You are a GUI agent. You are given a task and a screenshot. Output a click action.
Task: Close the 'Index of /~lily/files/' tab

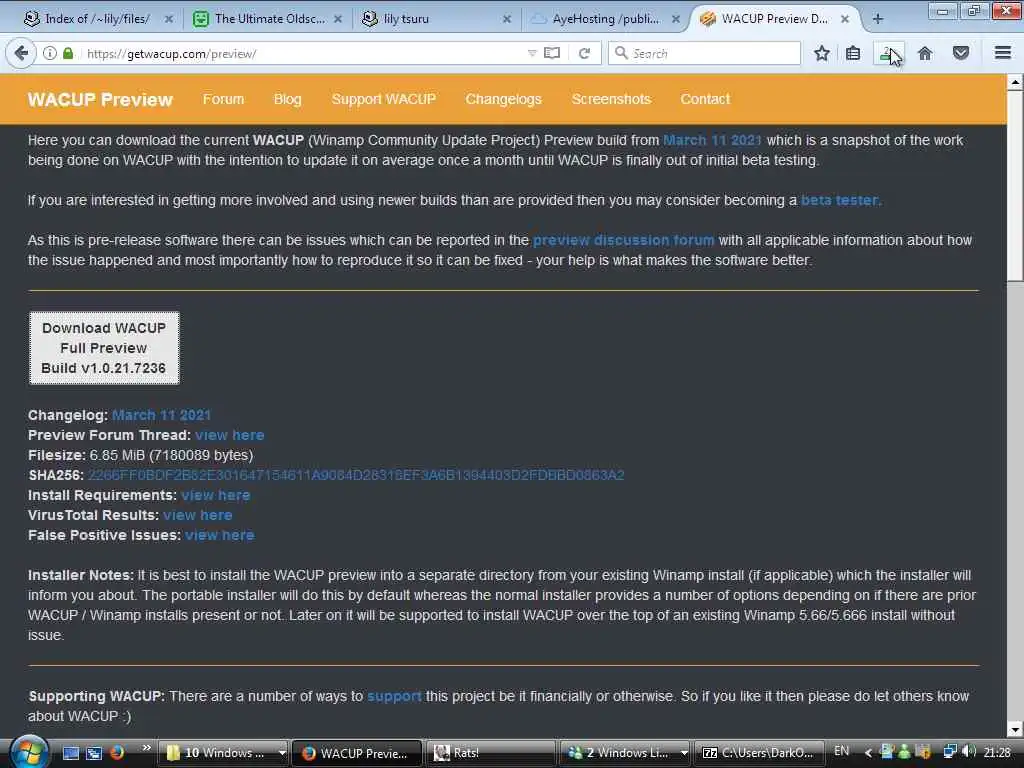[x=168, y=19]
